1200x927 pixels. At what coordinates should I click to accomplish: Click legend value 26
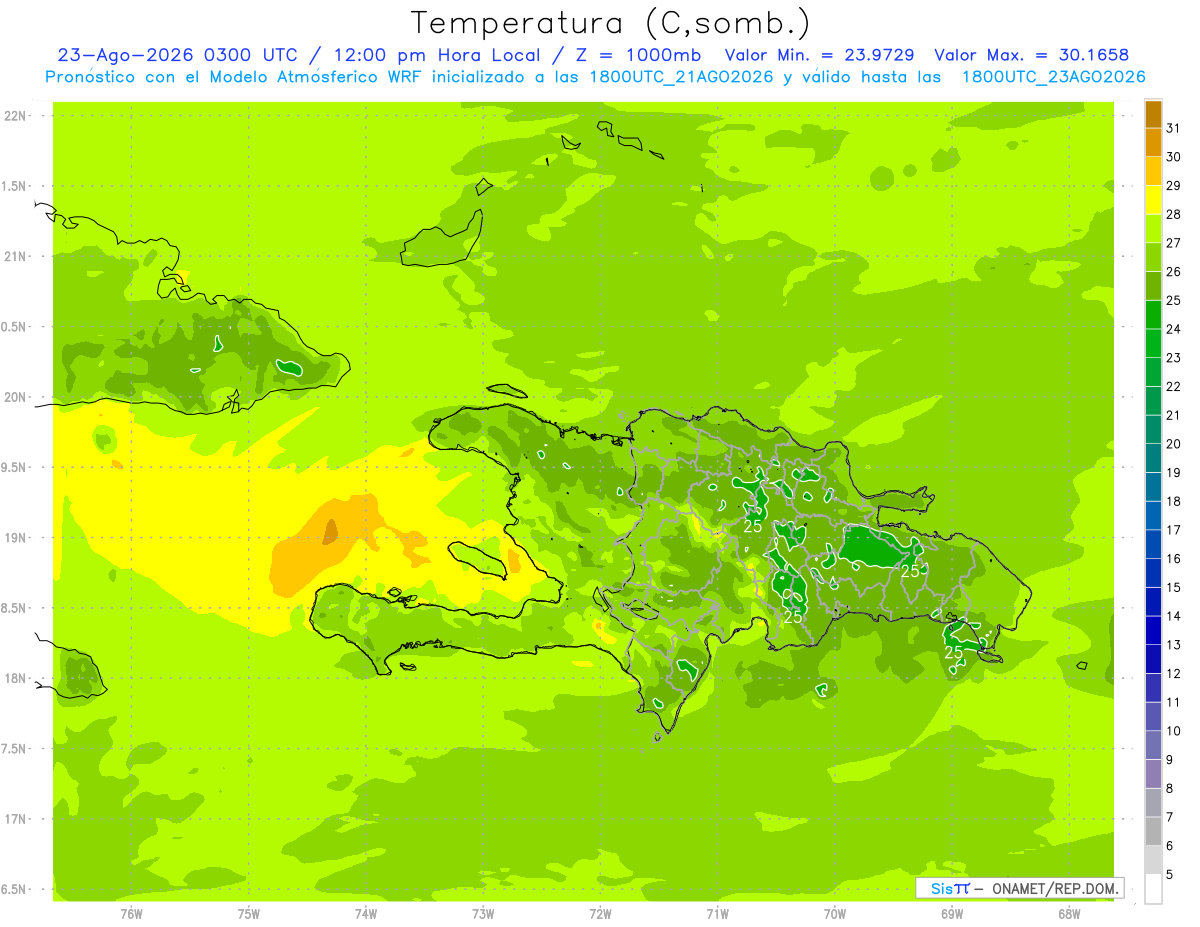pos(1174,272)
